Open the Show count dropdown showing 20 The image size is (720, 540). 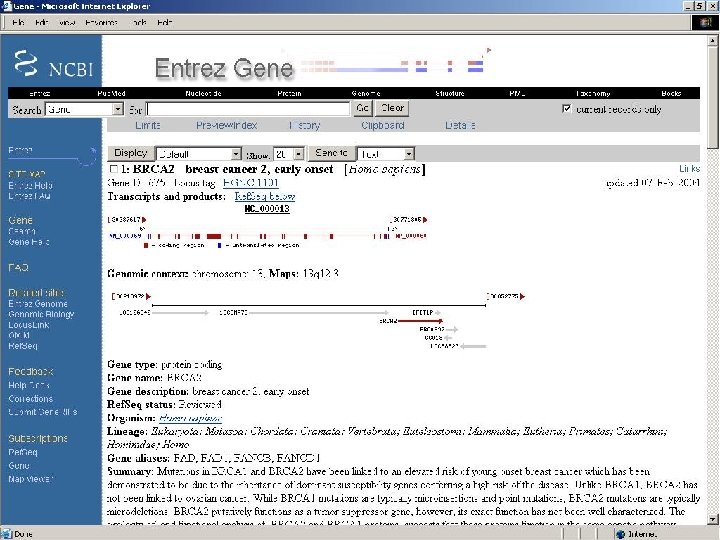(x=299, y=154)
